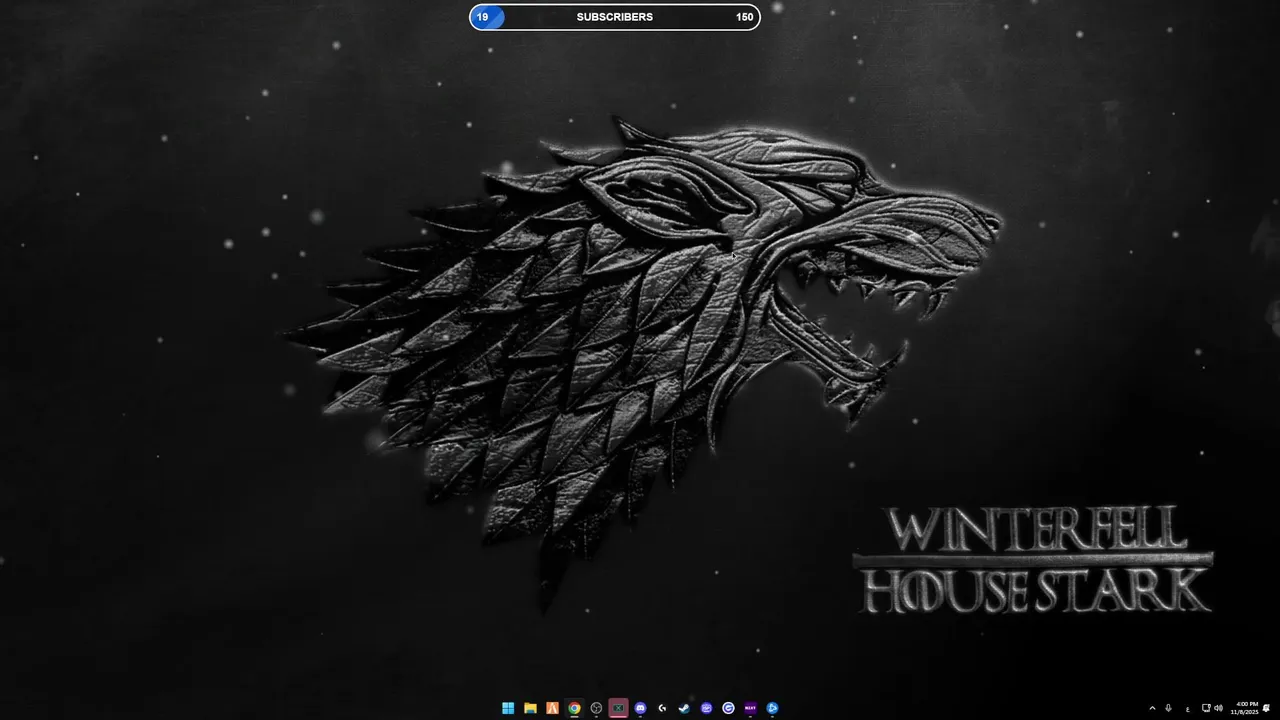Open the purple NEXT app icon
This screenshot has width=1280, height=720.
tap(750, 708)
